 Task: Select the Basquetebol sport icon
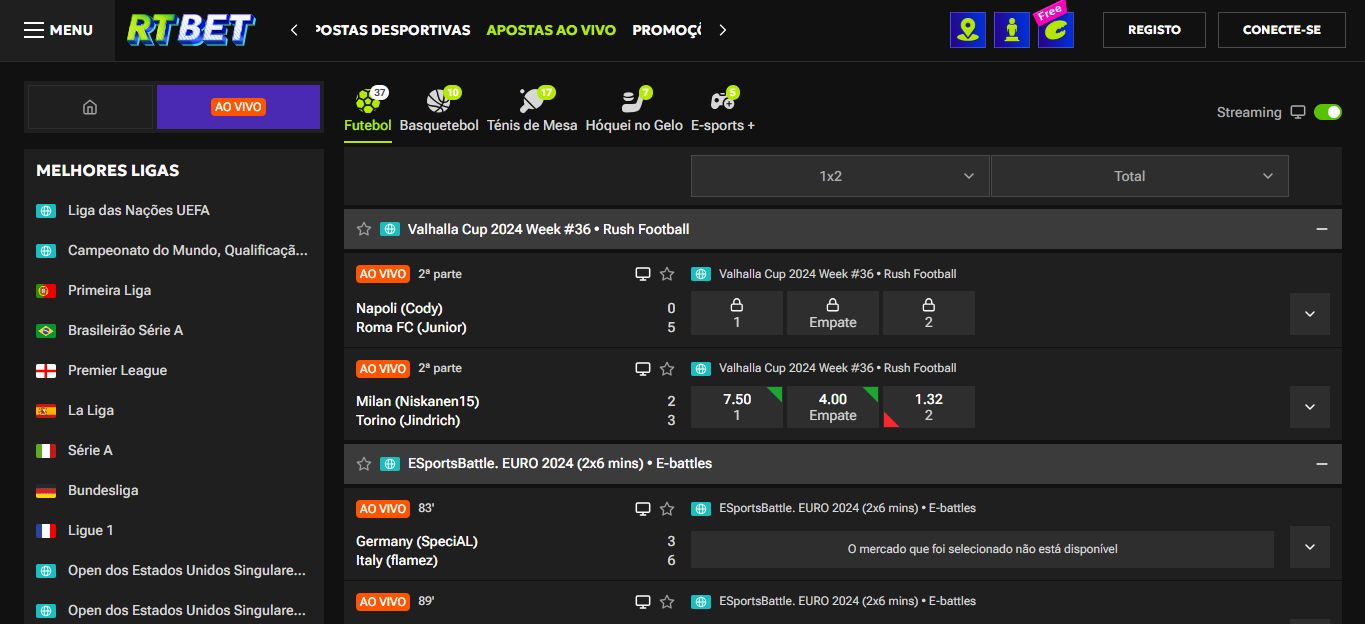(x=438, y=98)
